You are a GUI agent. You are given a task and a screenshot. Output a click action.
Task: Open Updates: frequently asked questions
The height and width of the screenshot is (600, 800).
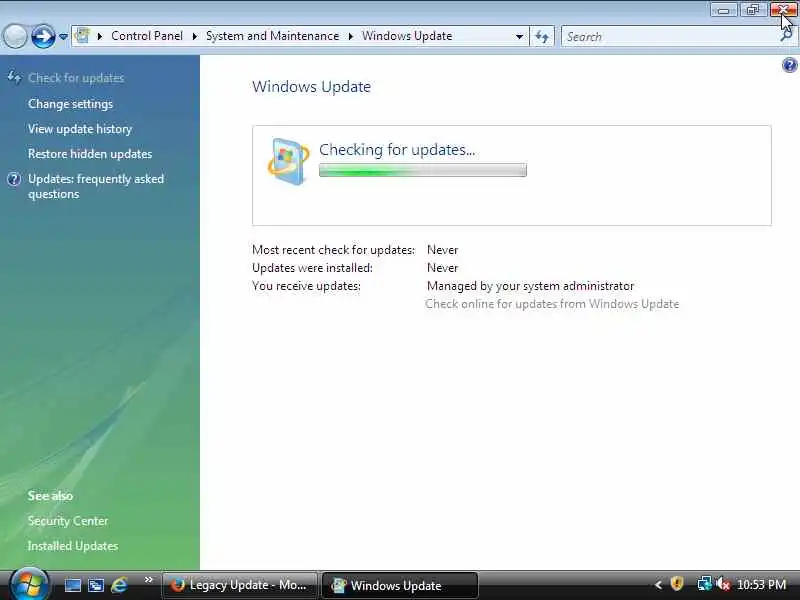pos(96,186)
